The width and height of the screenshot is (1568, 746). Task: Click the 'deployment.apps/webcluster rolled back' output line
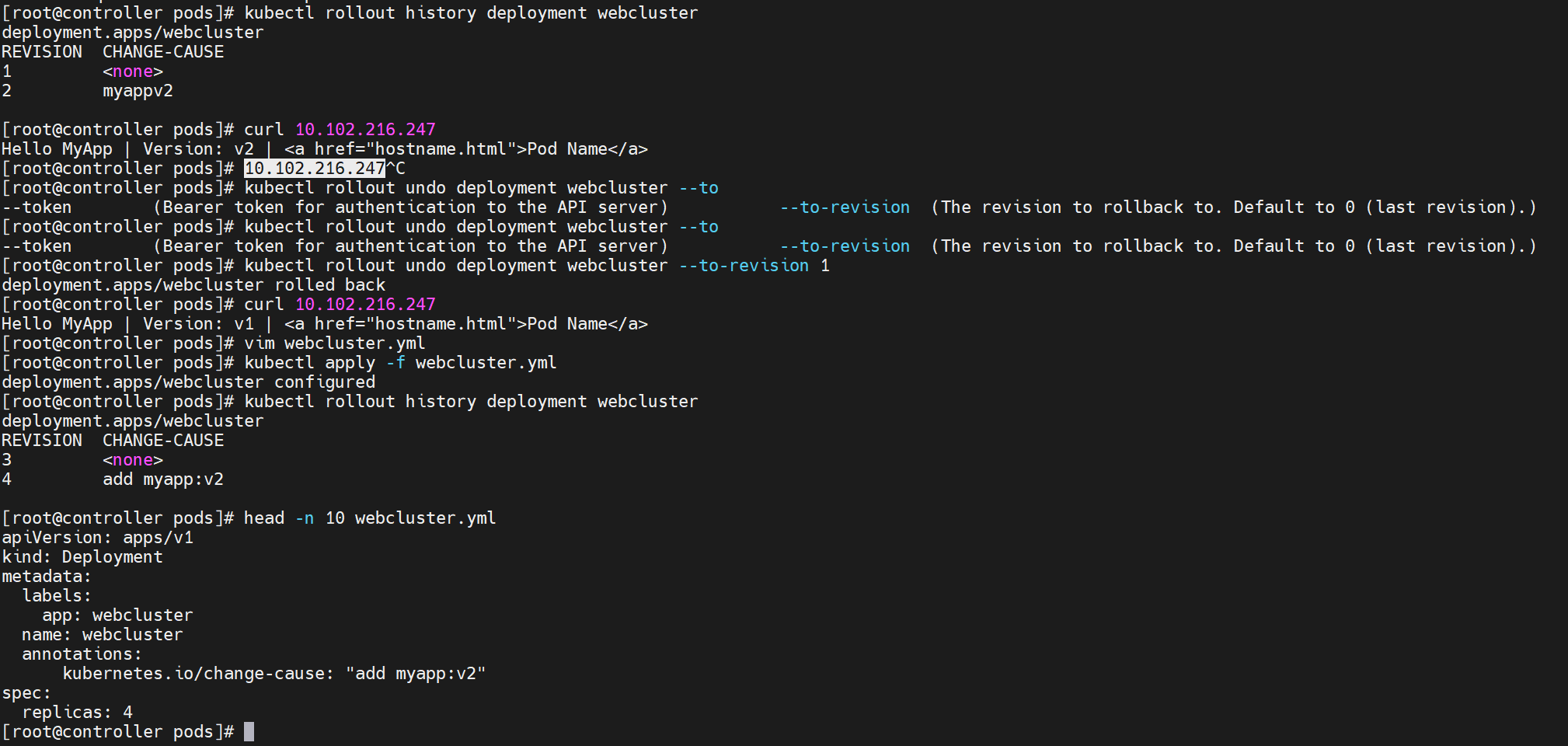[193, 285]
